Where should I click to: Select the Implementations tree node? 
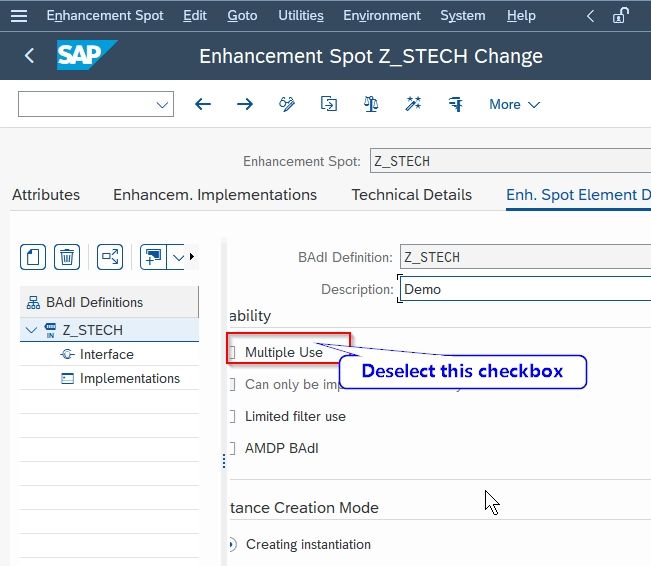[x=130, y=378]
